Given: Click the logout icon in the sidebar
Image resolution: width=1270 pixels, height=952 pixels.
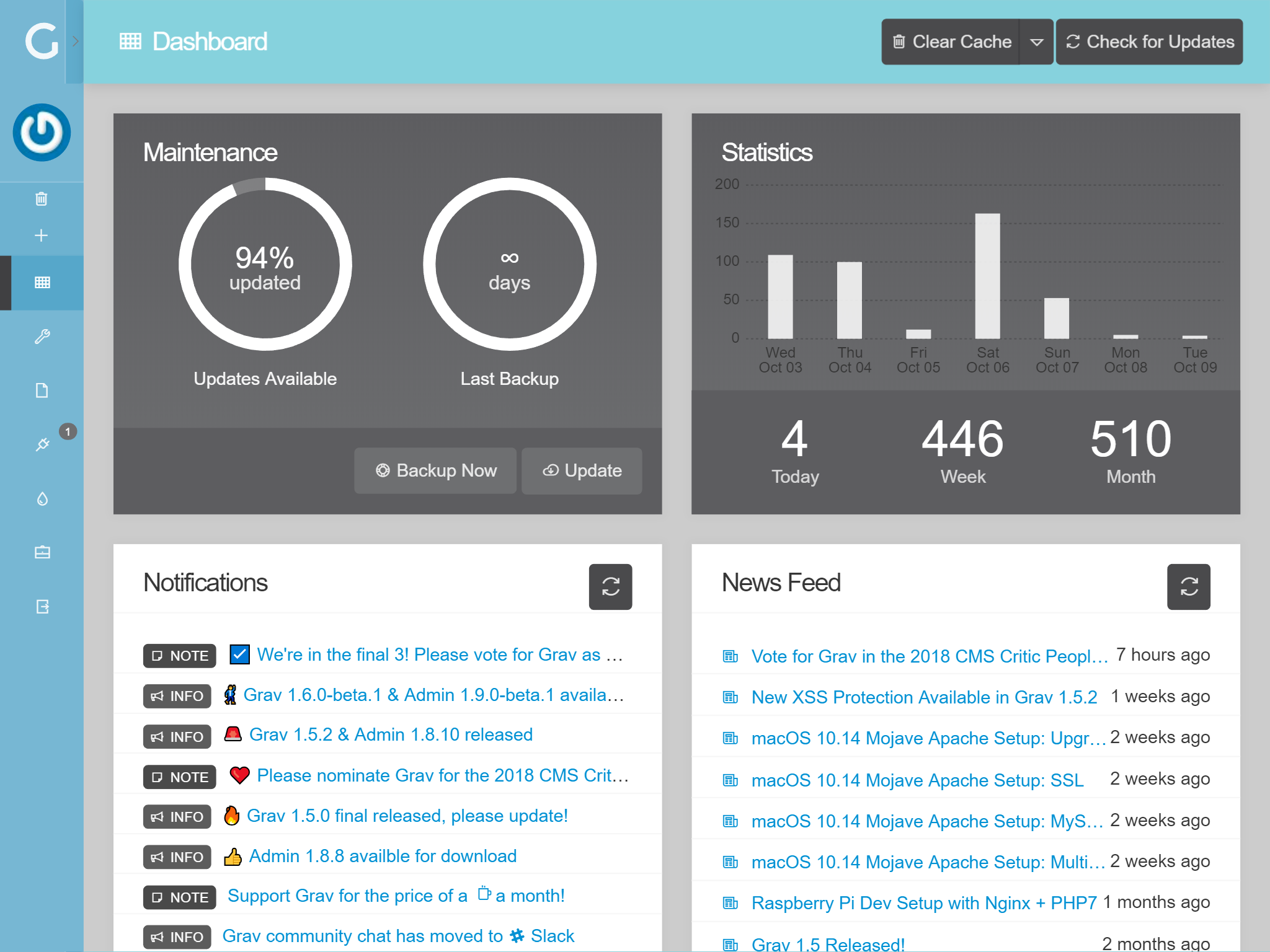Looking at the screenshot, I should click(42, 606).
